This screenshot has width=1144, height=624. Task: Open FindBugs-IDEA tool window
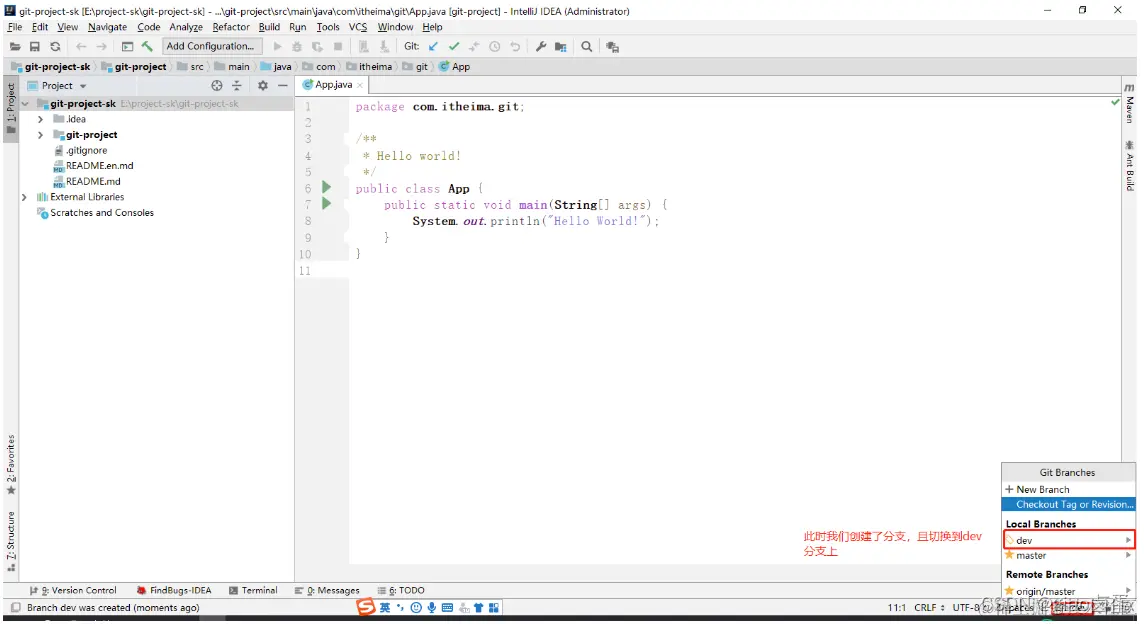click(174, 590)
